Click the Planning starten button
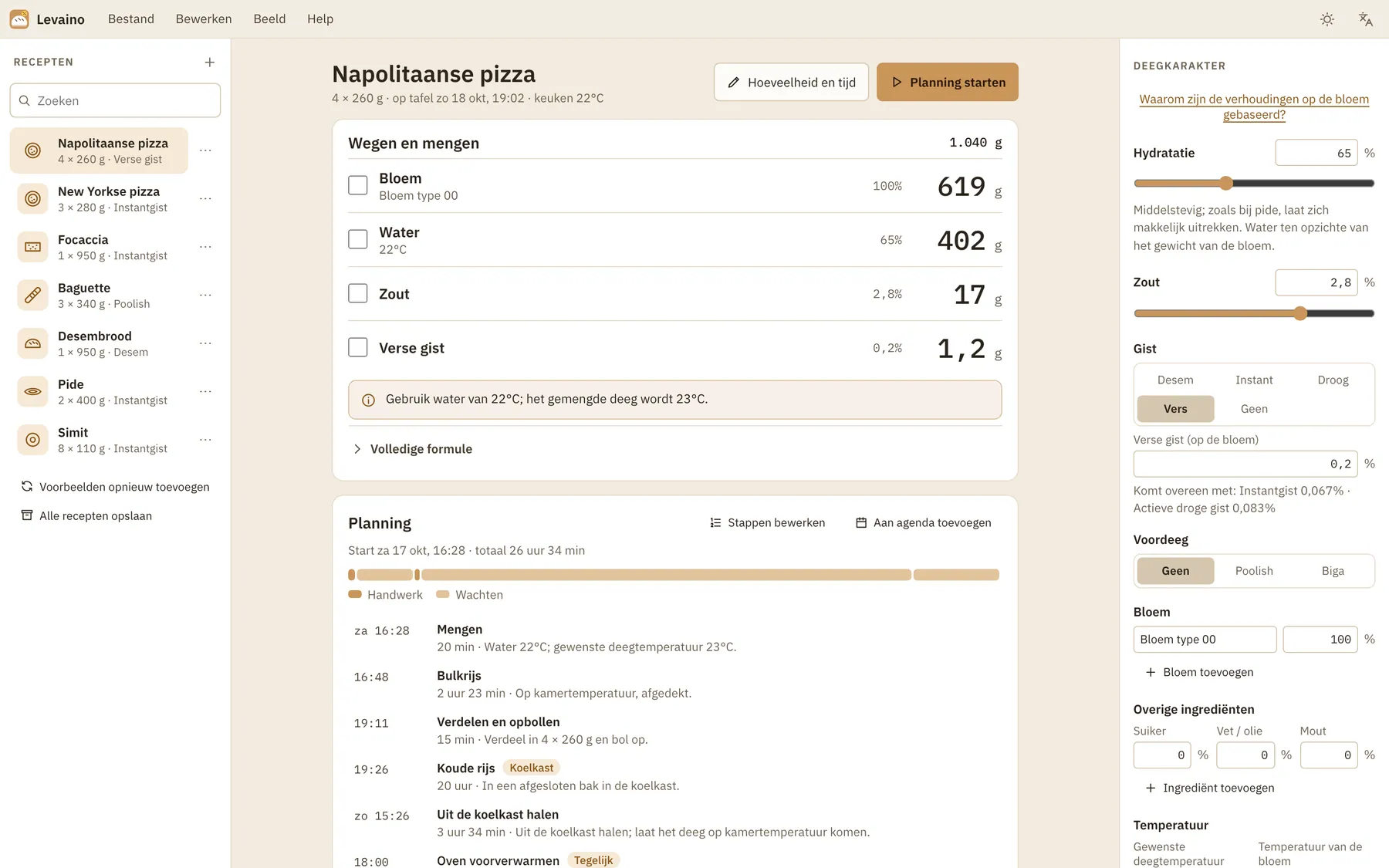This screenshot has height=868, width=1389. (x=948, y=82)
